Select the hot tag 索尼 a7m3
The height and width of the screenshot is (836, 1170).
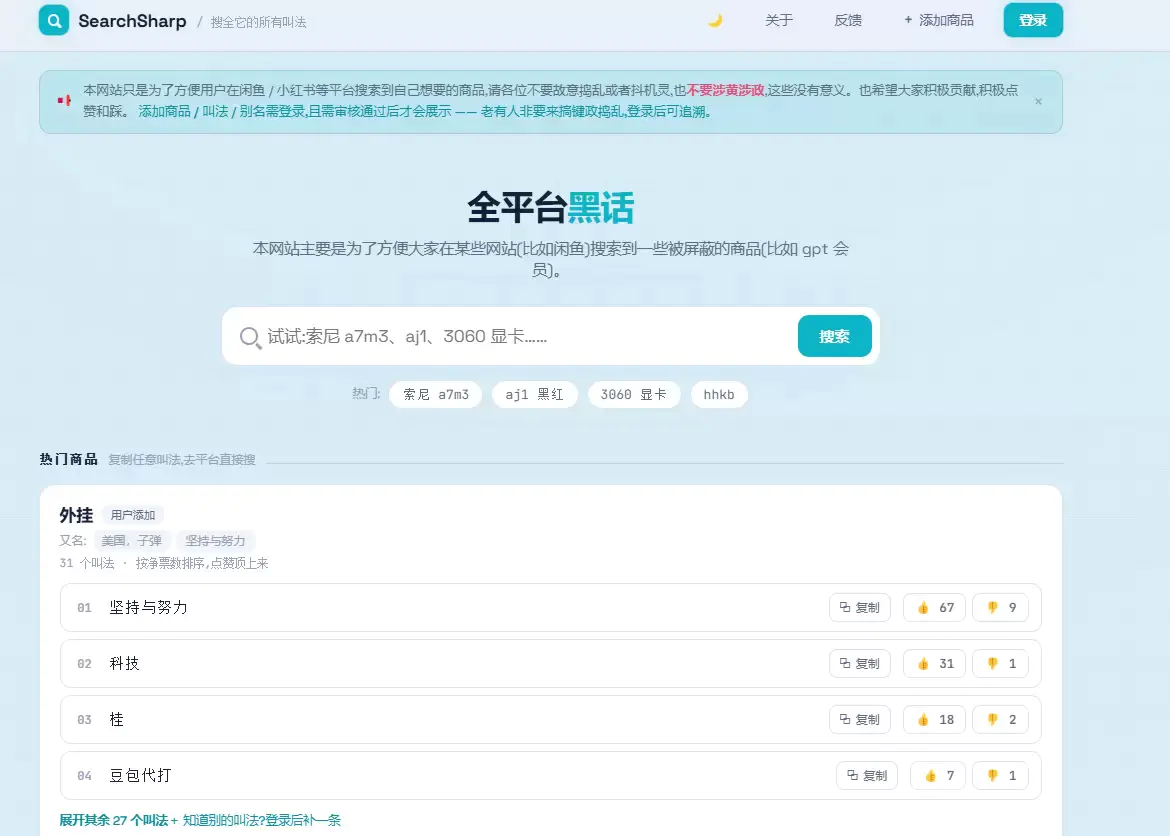click(436, 394)
